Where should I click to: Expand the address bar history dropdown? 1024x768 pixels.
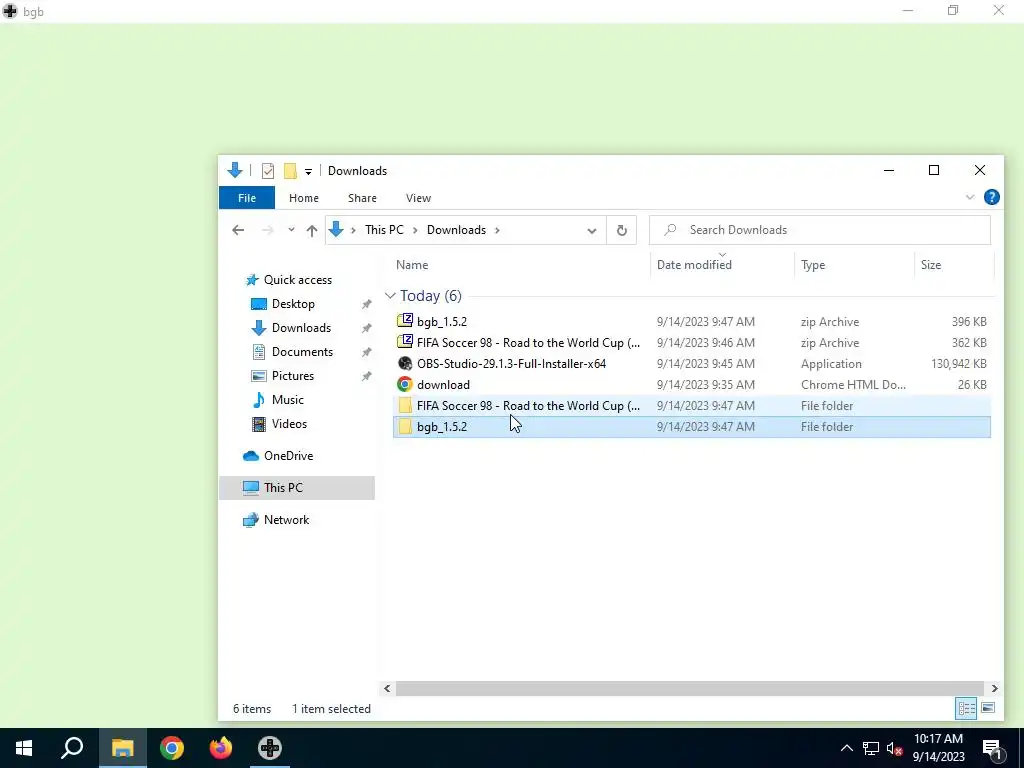[x=592, y=230]
